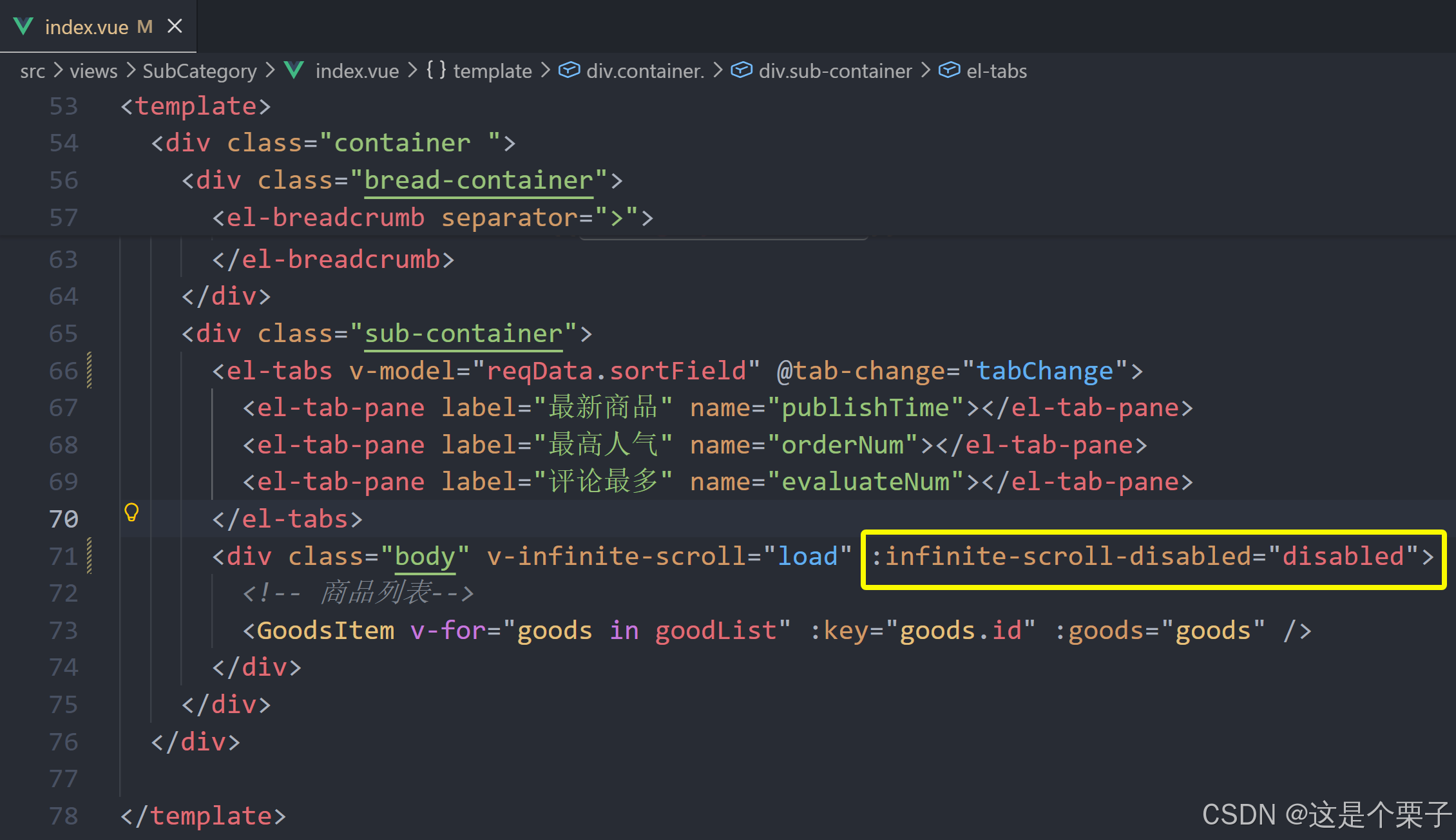Close the index.vue editor tab

click(175, 26)
